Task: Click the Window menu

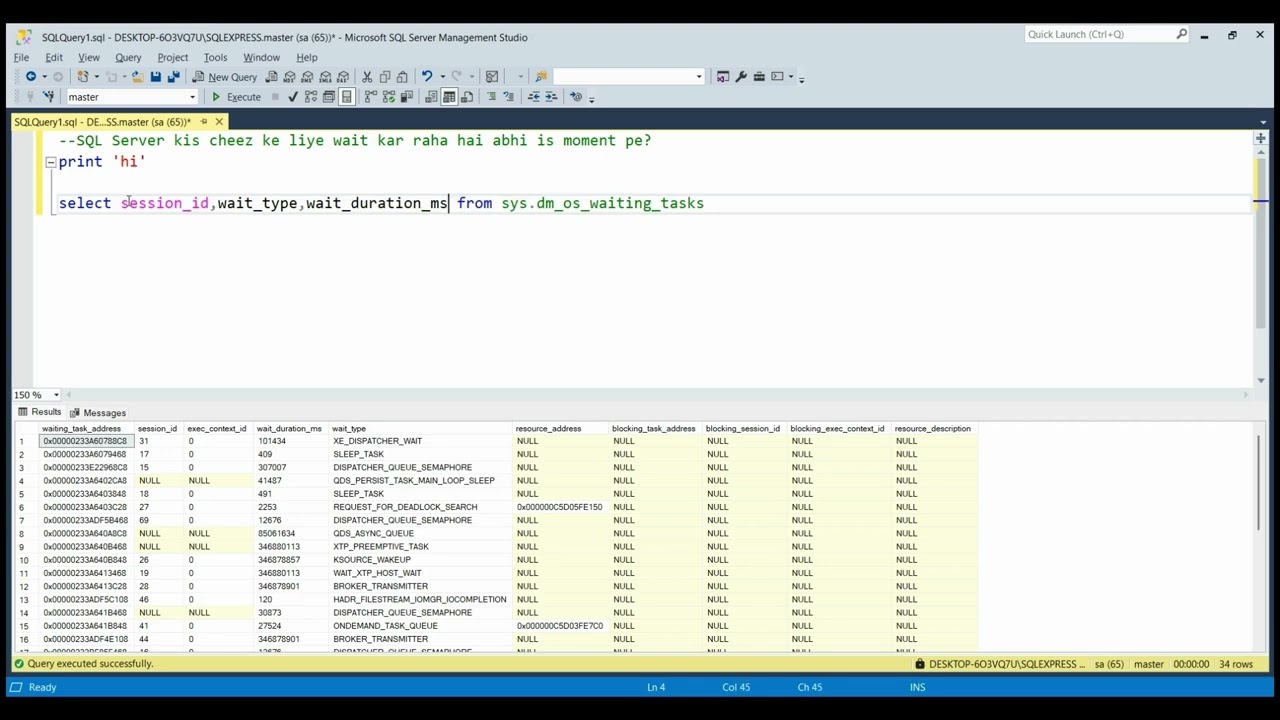Action: (x=261, y=57)
